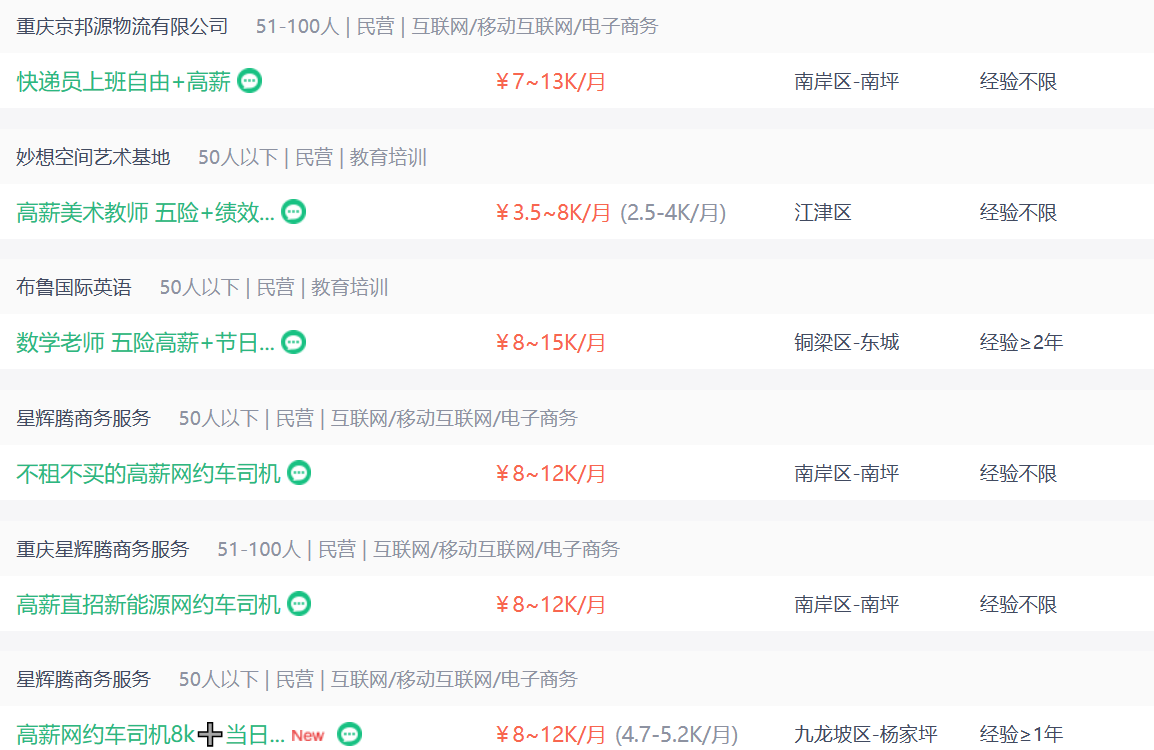Open chat icon beside 高薪美术教师 listing

(294, 211)
